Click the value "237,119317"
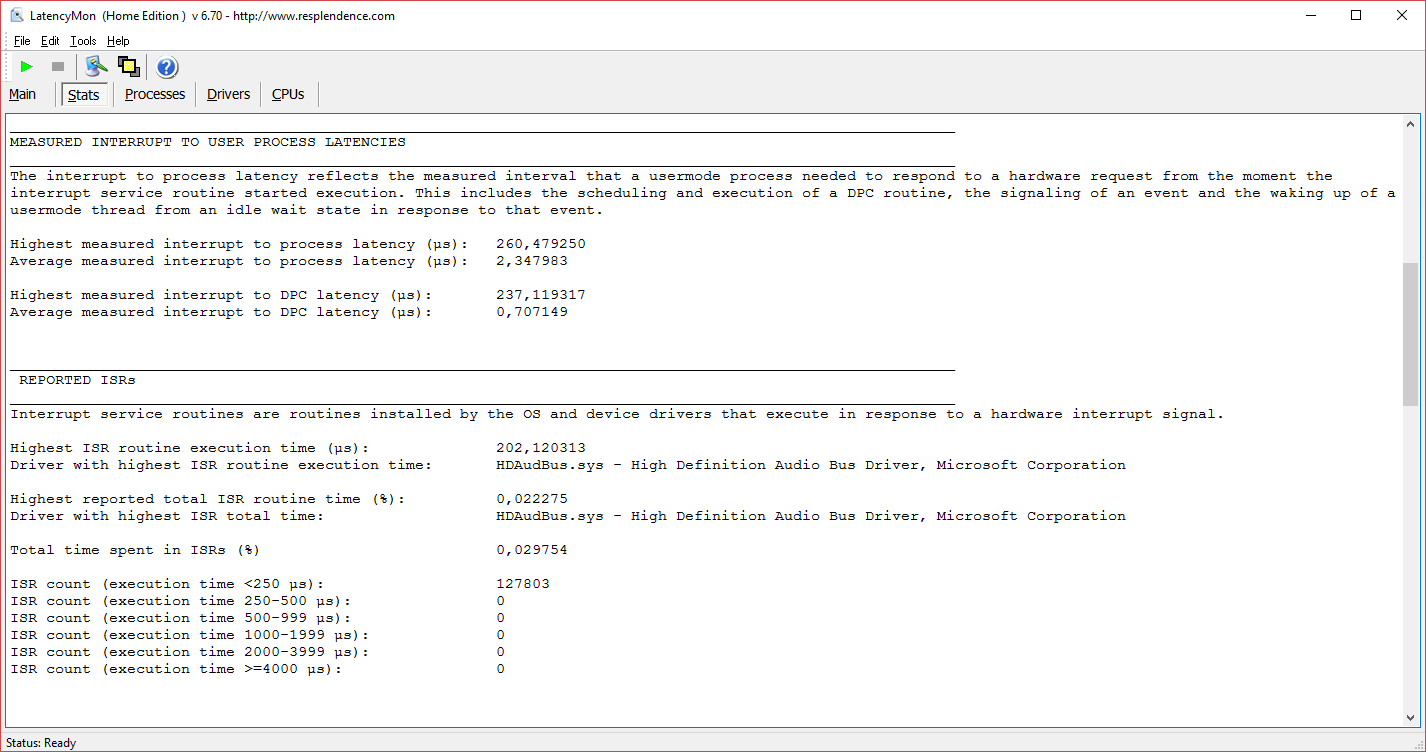 [x=541, y=295]
